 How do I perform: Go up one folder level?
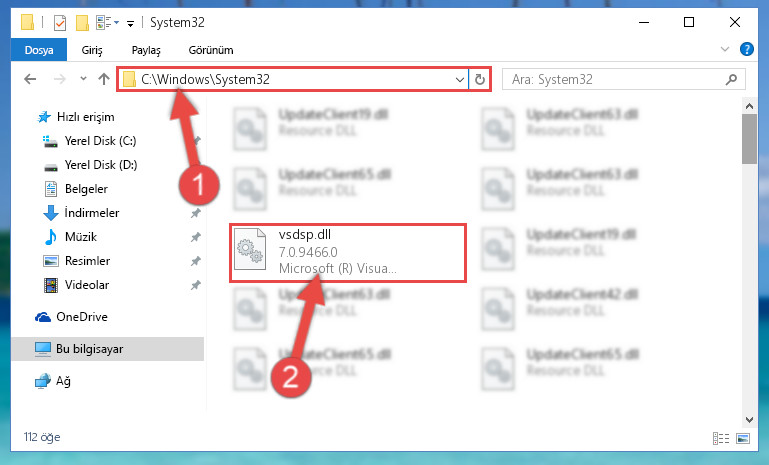103,79
